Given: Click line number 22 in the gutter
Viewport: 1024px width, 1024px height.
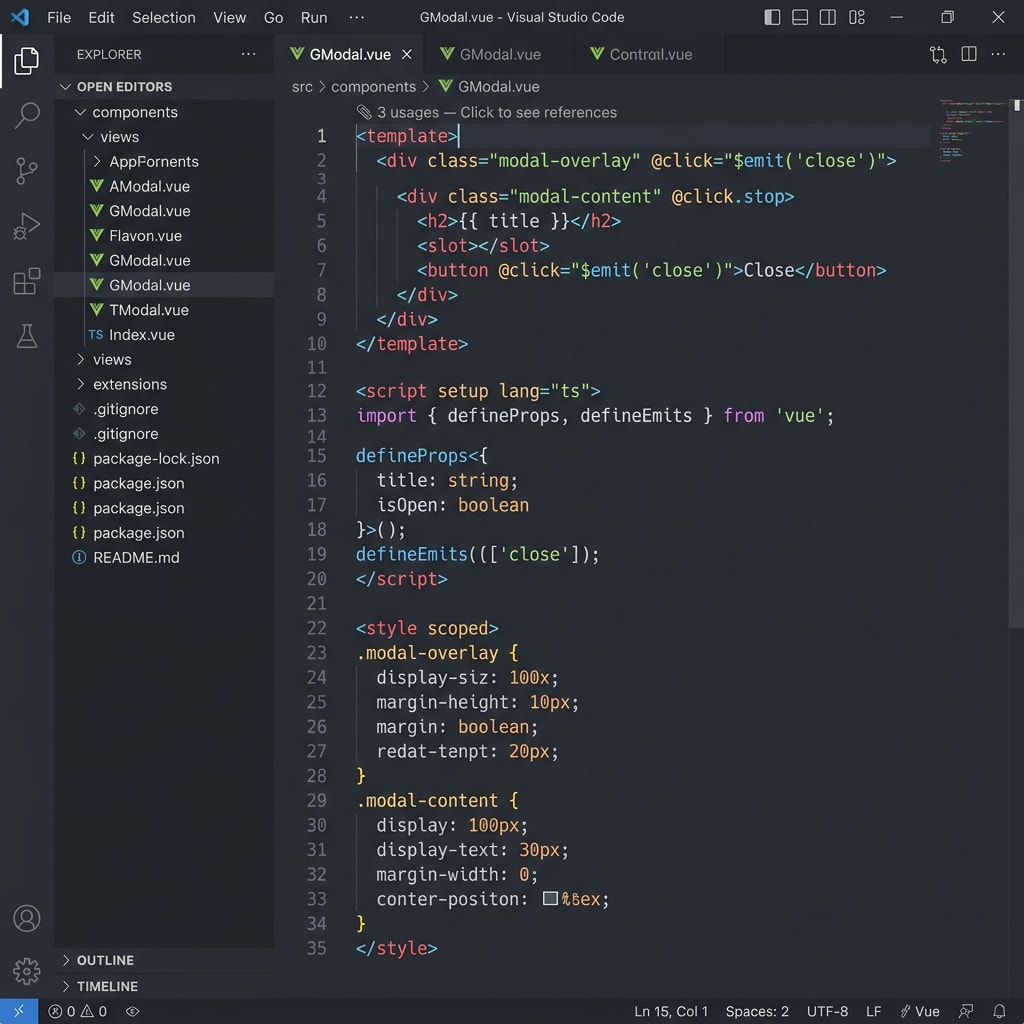Looking at the screenshot, I should pos(316,628).
